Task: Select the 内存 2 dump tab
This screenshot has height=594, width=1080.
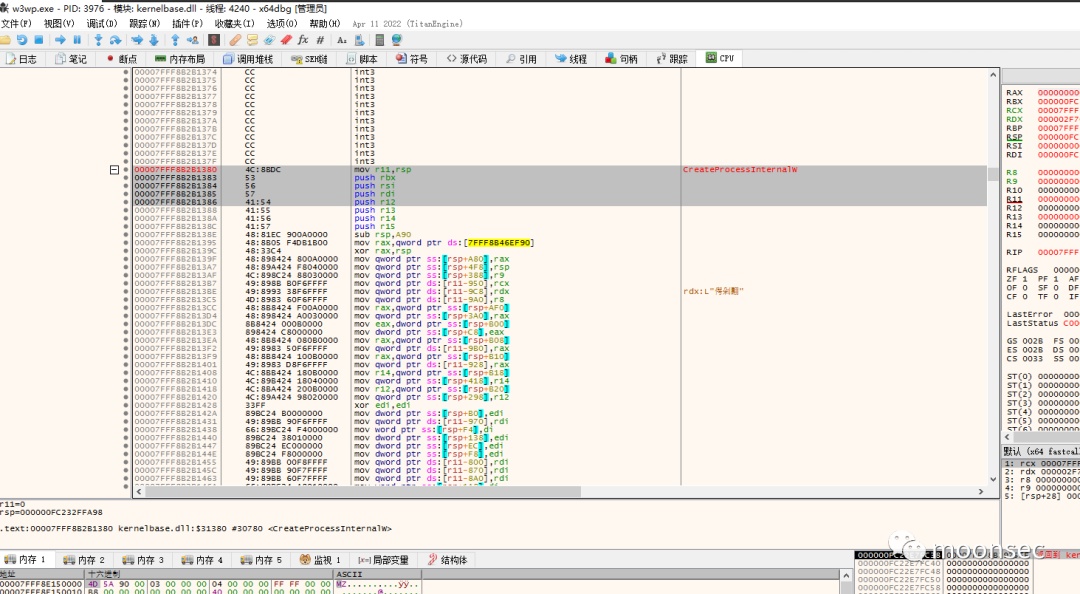Action: (x=84, y=560)
